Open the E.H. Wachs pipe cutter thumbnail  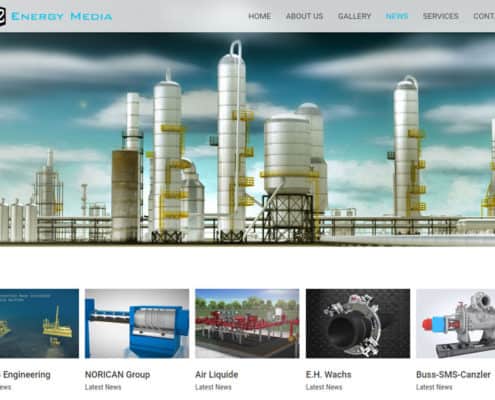click(358, 323)
